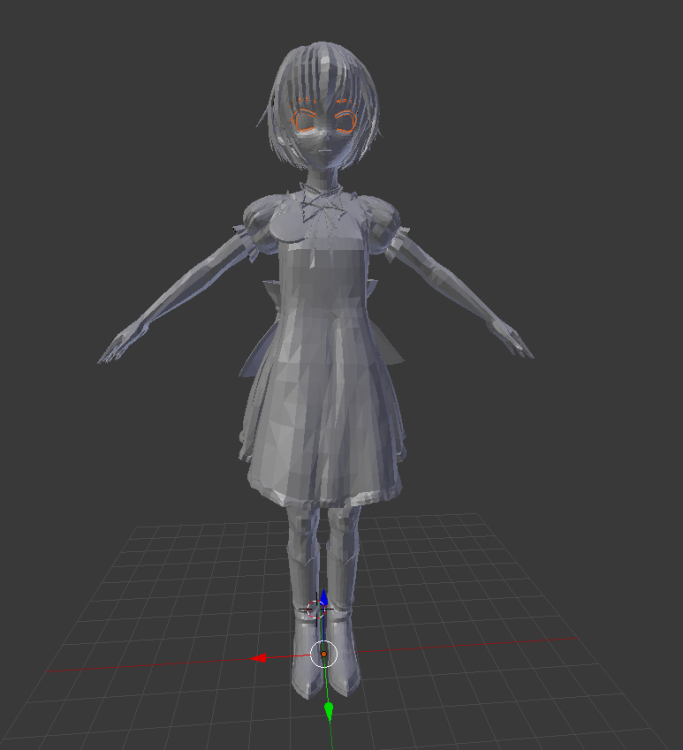This screenshot has width=683, height=750.
Task: Click the skirt of the character's dress
Action: click(323, 407)
